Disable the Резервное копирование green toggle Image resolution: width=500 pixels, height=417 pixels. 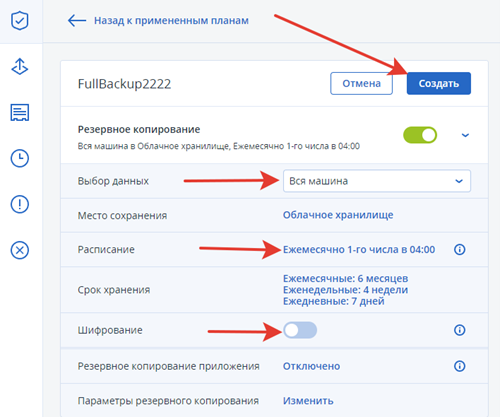click(420, 135)
